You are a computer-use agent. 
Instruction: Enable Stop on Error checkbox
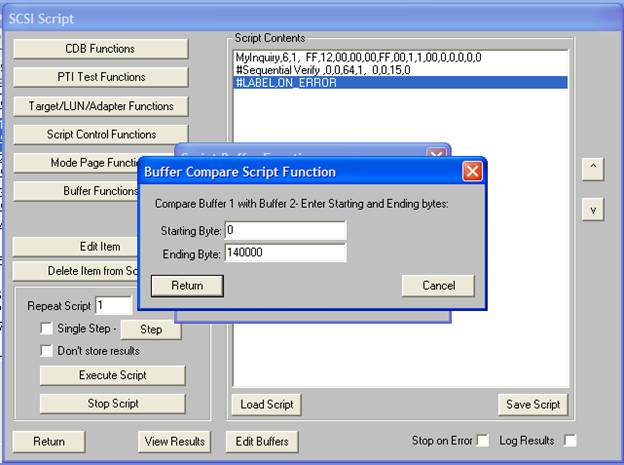point(483,440)
